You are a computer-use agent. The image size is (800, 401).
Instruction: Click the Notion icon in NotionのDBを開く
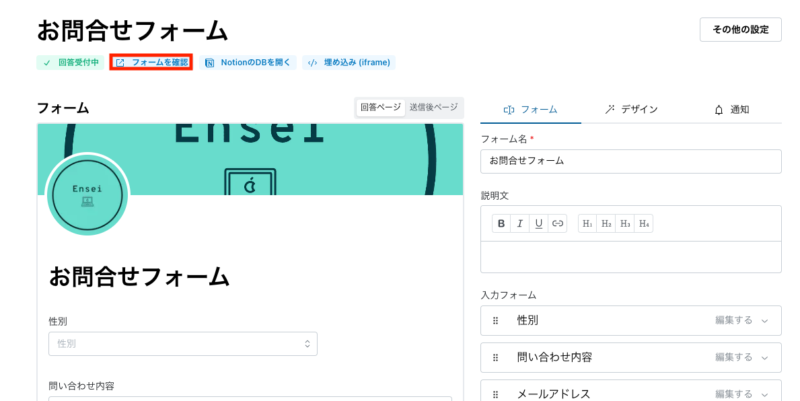(x=209, y=63)
